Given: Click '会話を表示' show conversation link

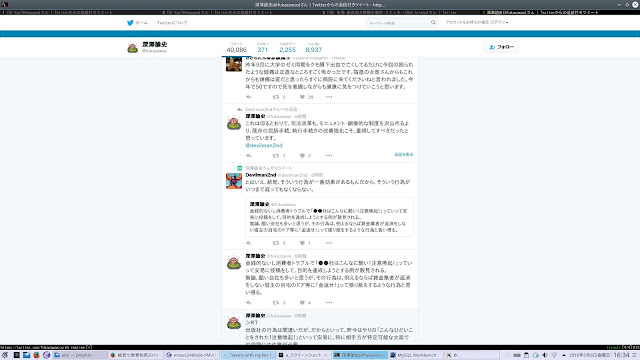Looking at the screenshot, I should (x=404, y=155).
